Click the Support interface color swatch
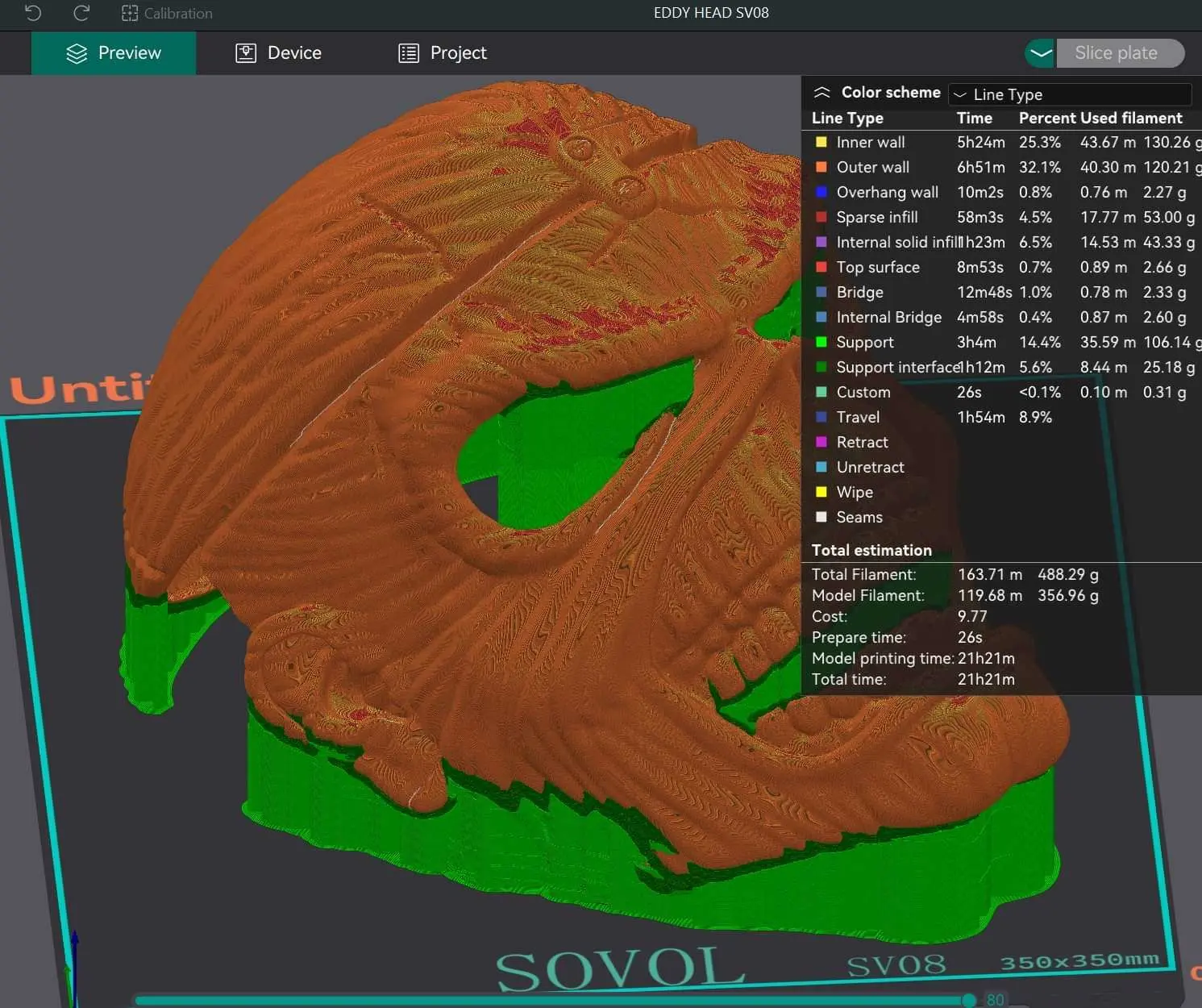 pos(821,367)
